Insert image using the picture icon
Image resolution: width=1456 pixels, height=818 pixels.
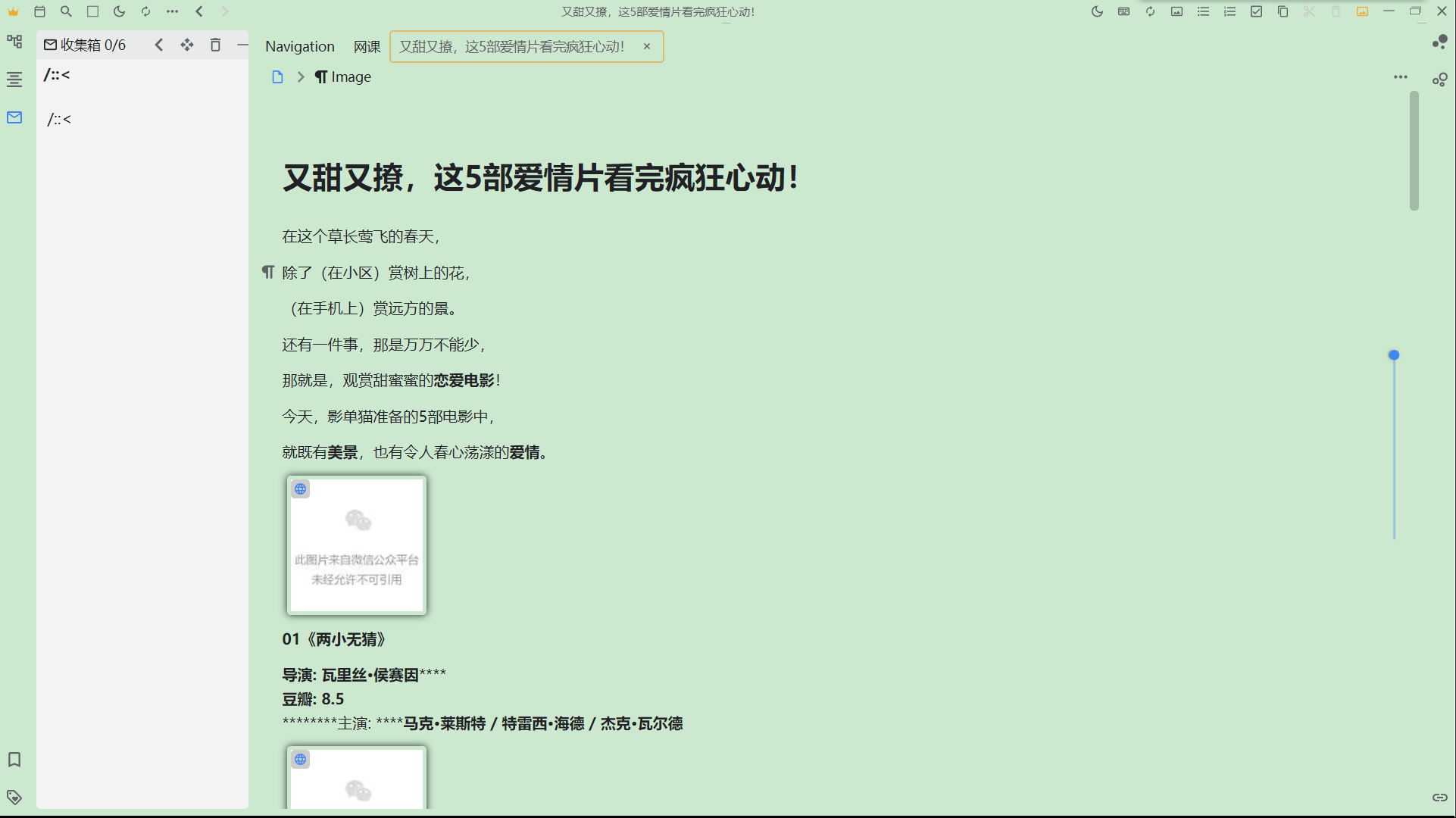[1176, 11]
